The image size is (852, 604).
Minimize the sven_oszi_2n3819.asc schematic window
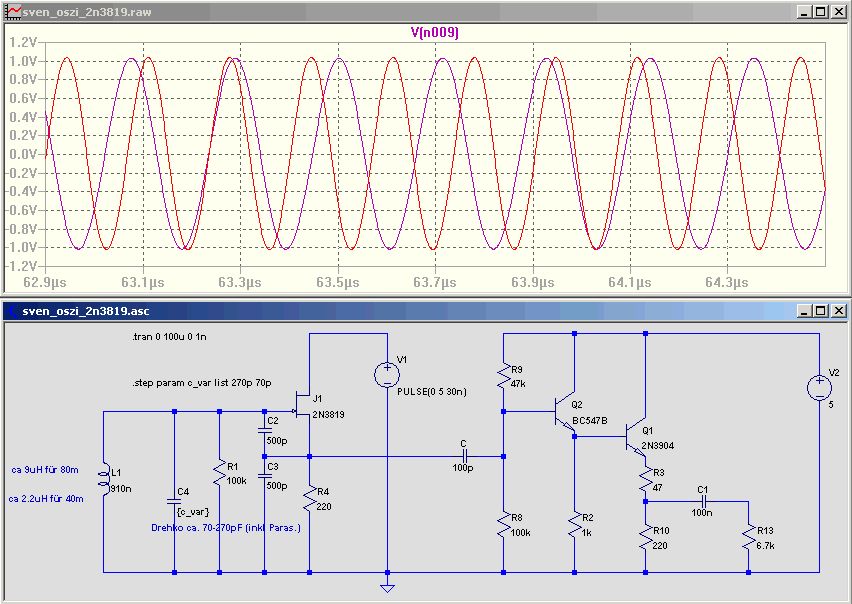pos(804,311)
